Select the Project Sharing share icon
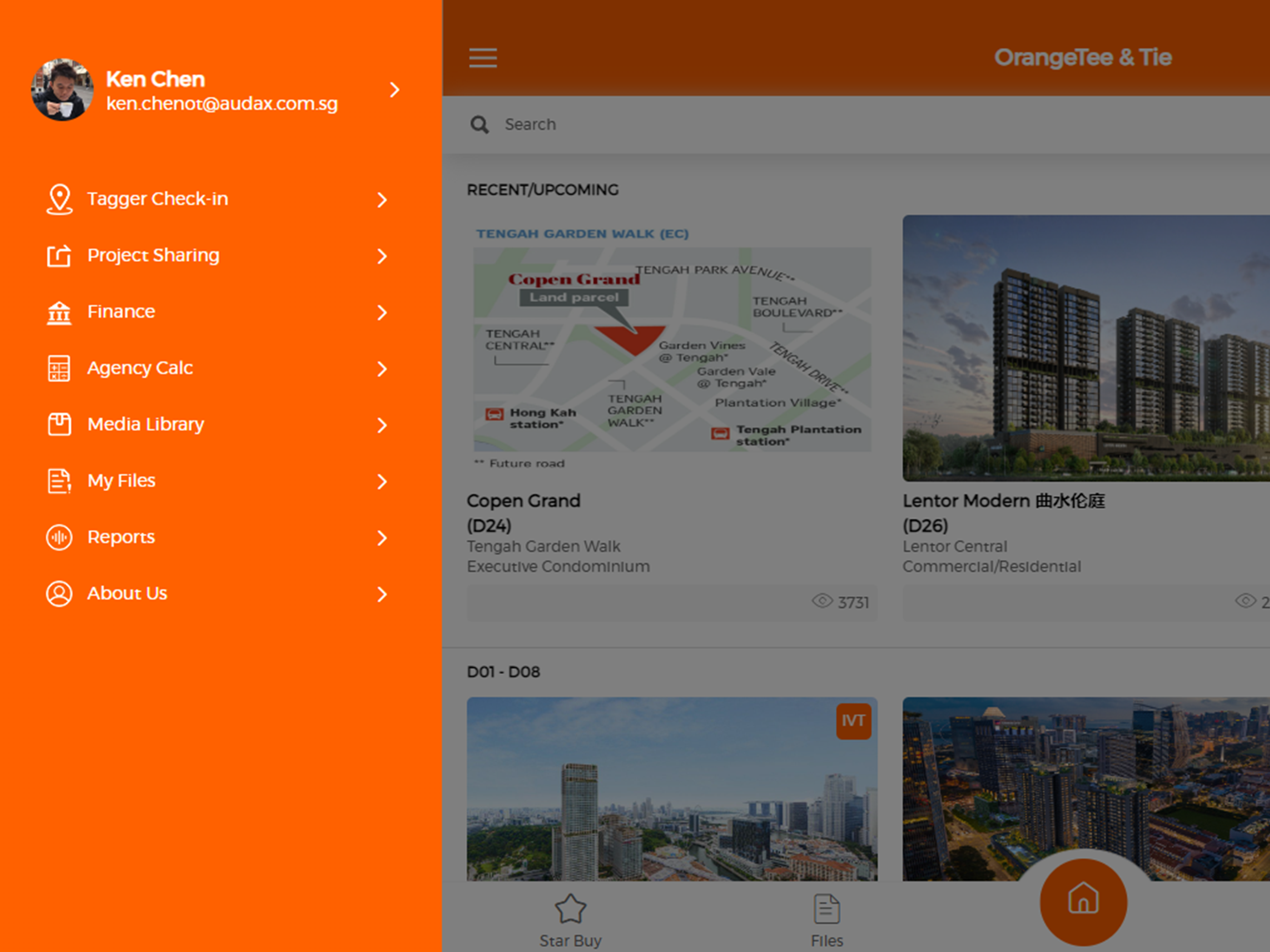The height and width of the screenshot is (952, 1270). click(x=59, y=256)
